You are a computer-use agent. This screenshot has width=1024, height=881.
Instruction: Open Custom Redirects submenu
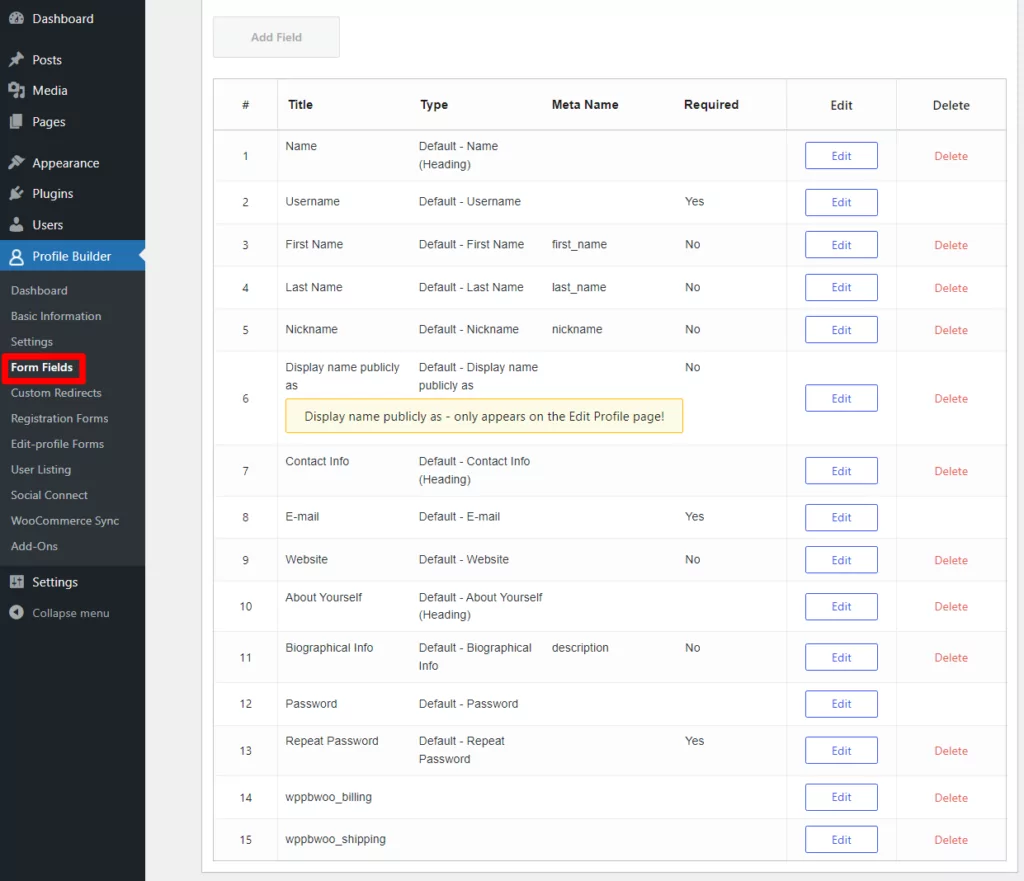coord(56,392)
